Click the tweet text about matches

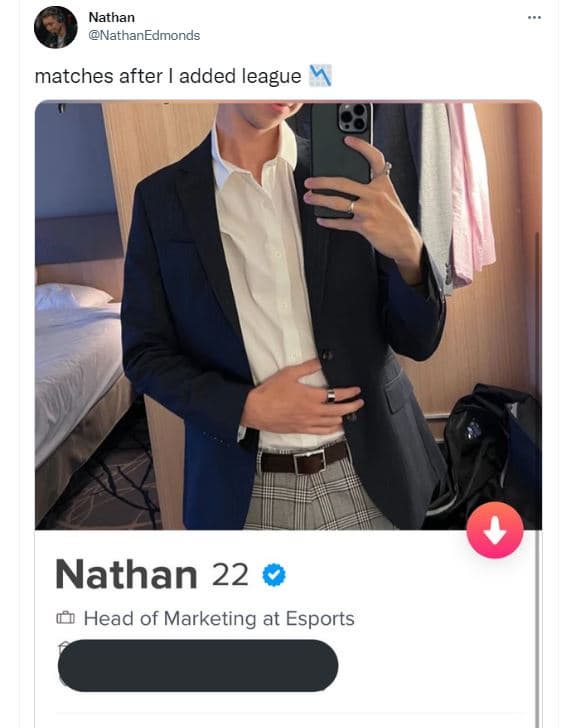[168, 76]
